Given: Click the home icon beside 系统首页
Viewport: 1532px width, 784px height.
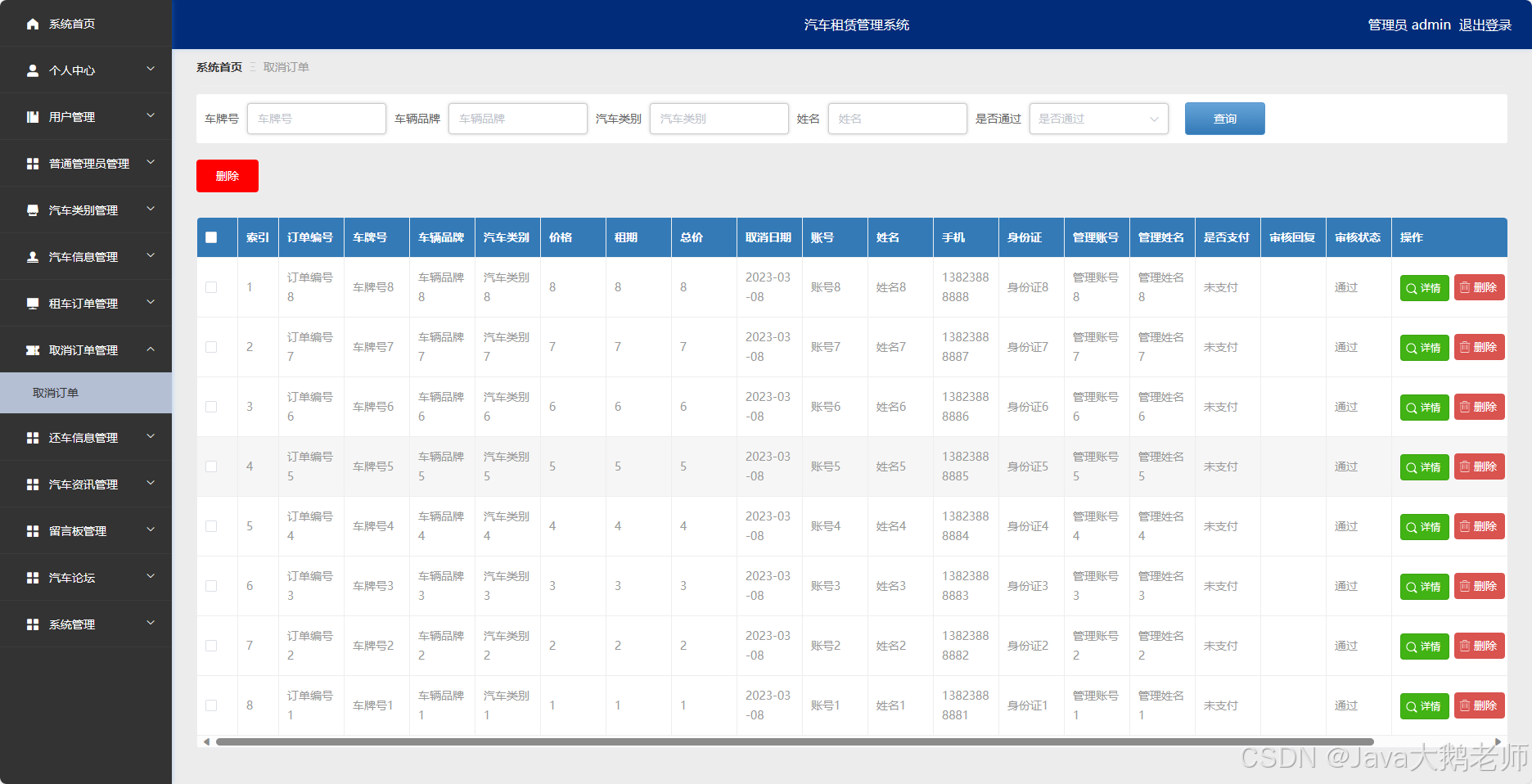Looking at the screenshot, I should (33, 24).
